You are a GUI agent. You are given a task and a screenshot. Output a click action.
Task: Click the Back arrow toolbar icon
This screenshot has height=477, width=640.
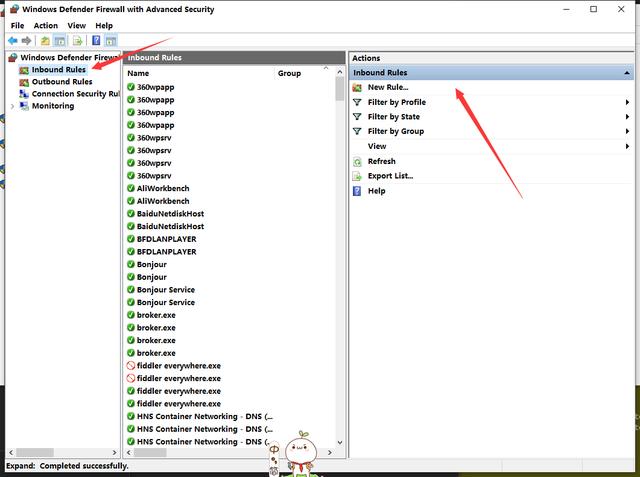pos(13,41)
